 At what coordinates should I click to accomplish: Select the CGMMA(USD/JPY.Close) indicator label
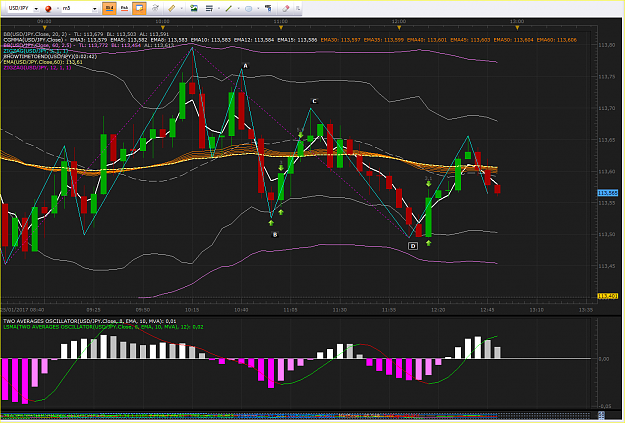[33, 40]
